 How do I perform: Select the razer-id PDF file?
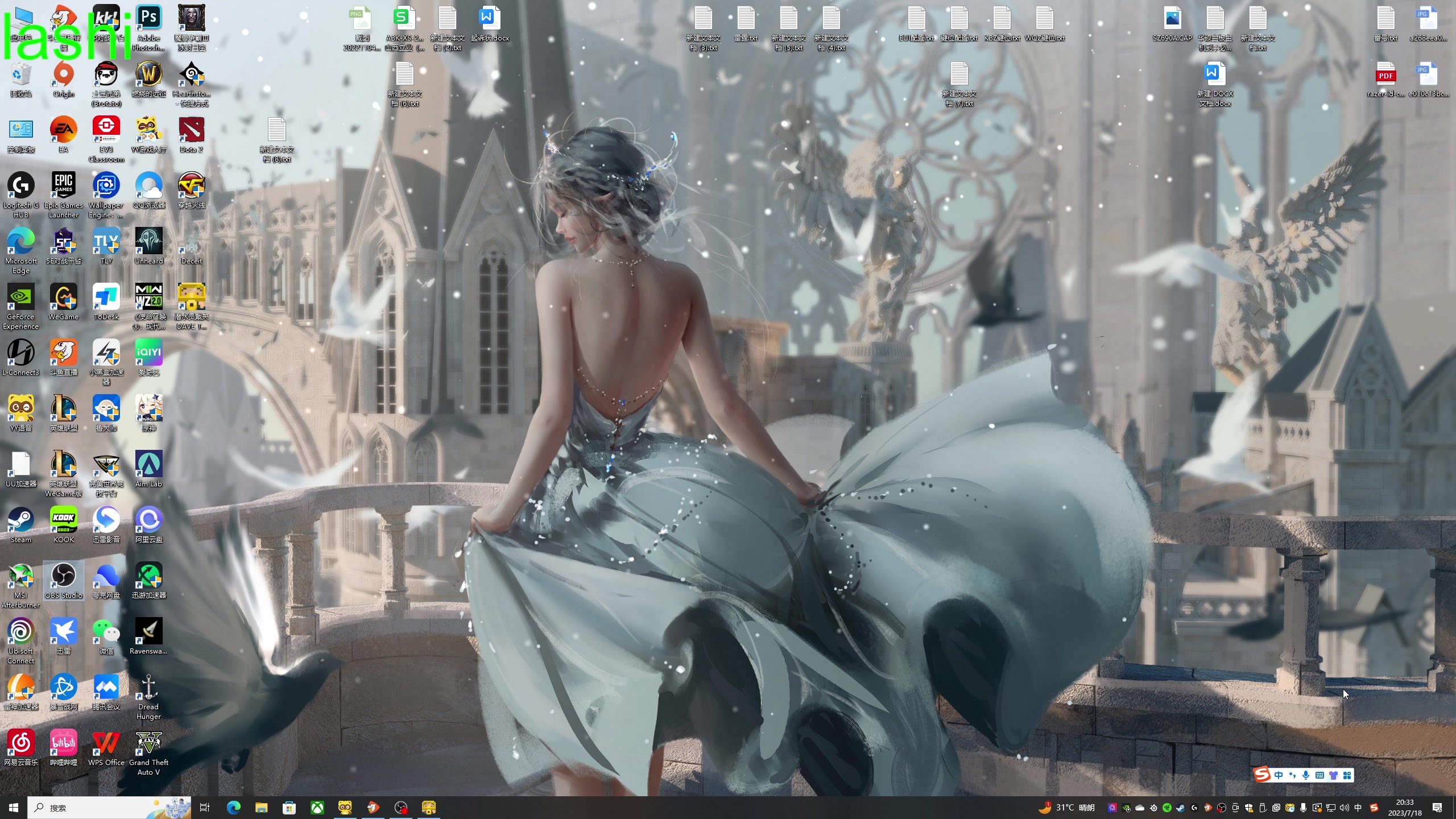pyautogui.click(x=1385, y=80)
